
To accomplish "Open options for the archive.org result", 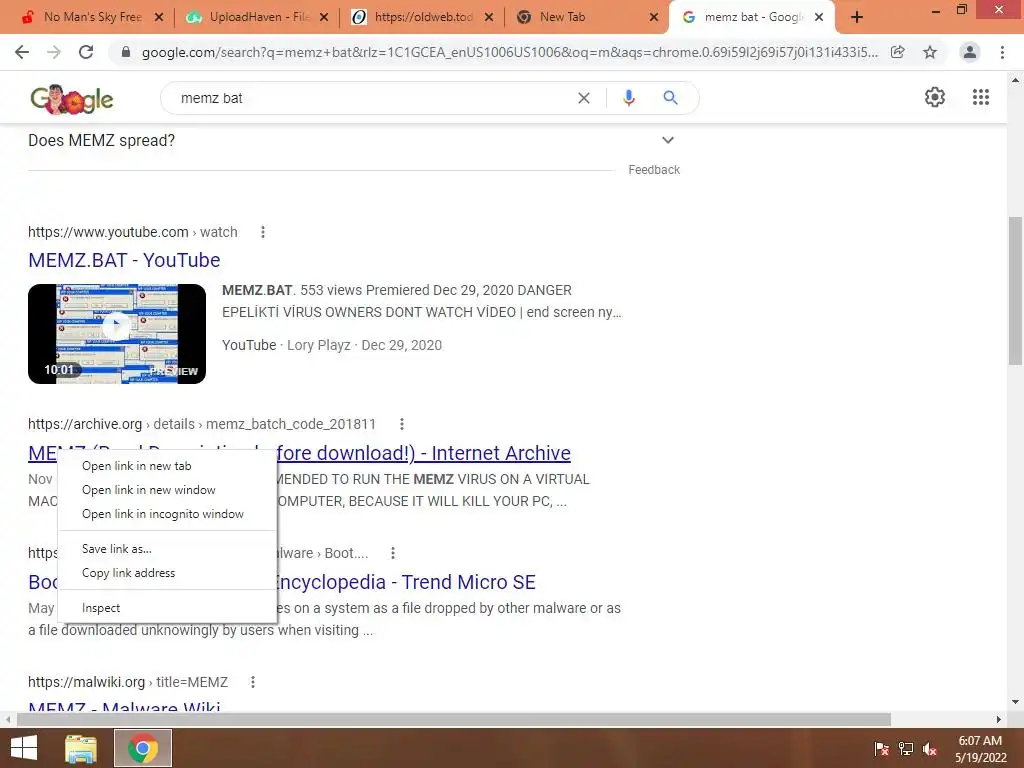I will (x=402, y=424).
